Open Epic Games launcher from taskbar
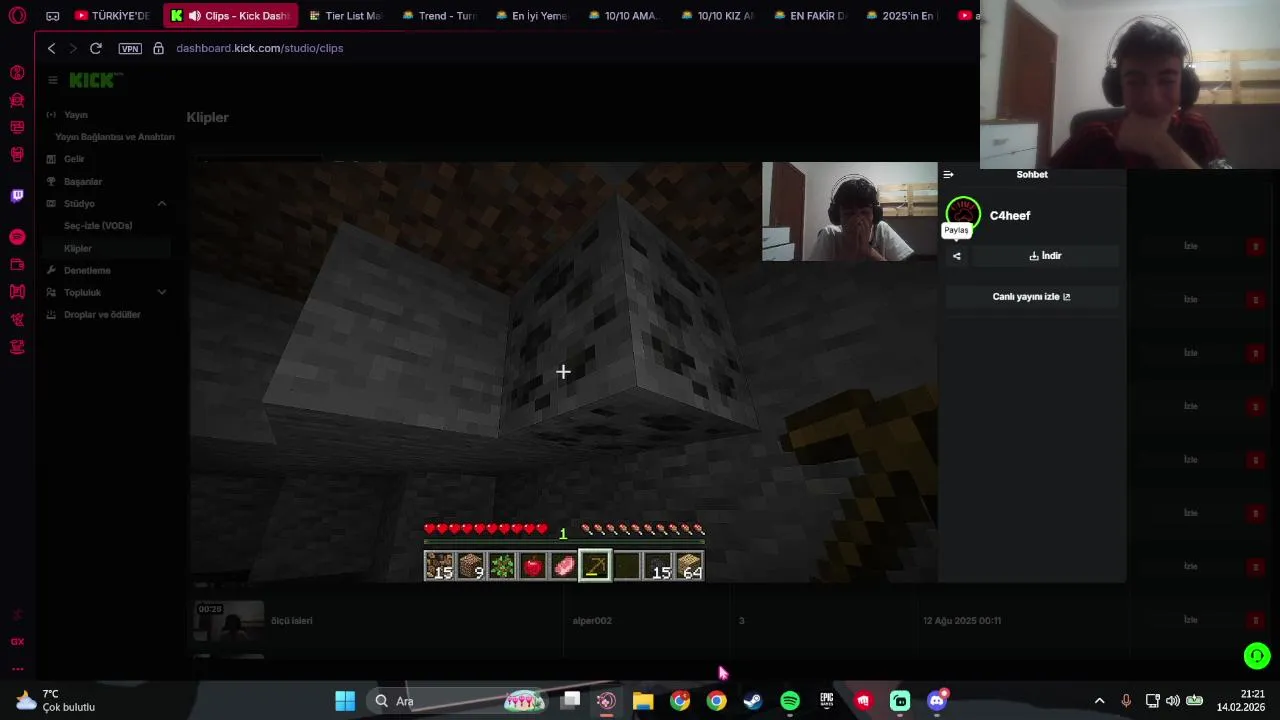Image resolution: width=1280 pixels, height=720 pixels. [x=827, y=701]
